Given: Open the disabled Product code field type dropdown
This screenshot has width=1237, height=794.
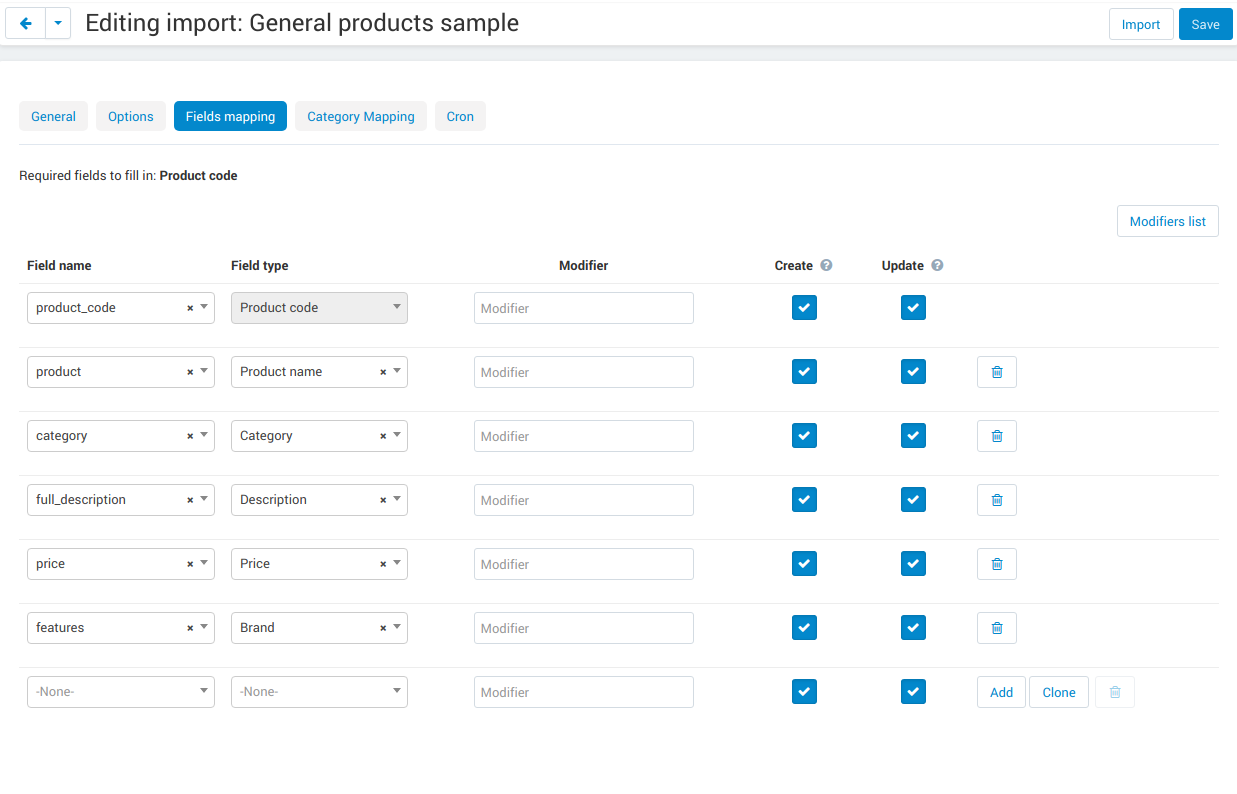Looking at the screenshot, I should 319,308.
